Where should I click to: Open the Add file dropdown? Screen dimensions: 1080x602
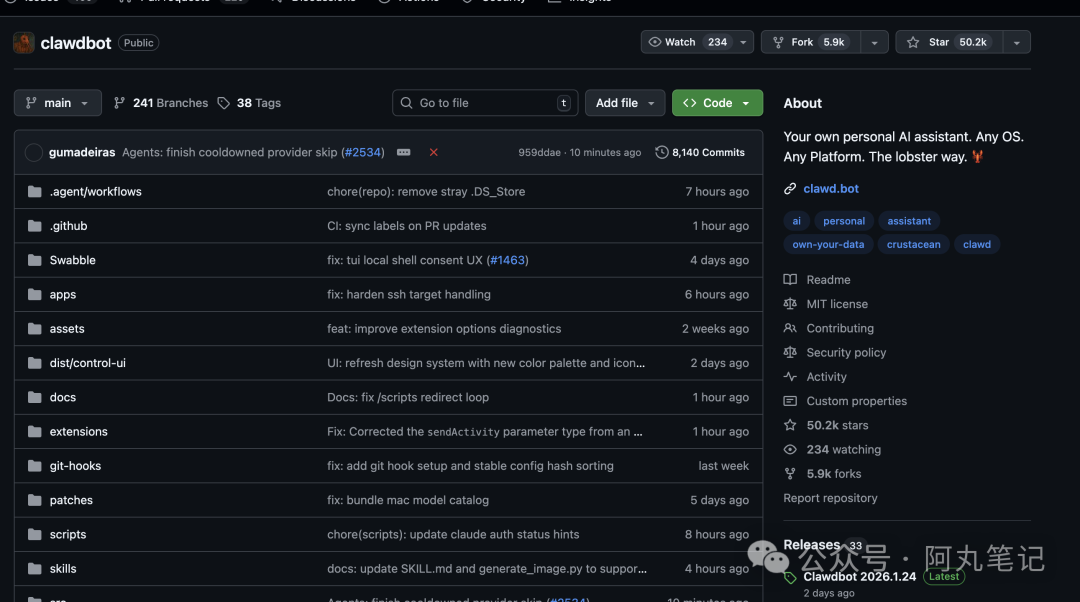pos(625,103)
